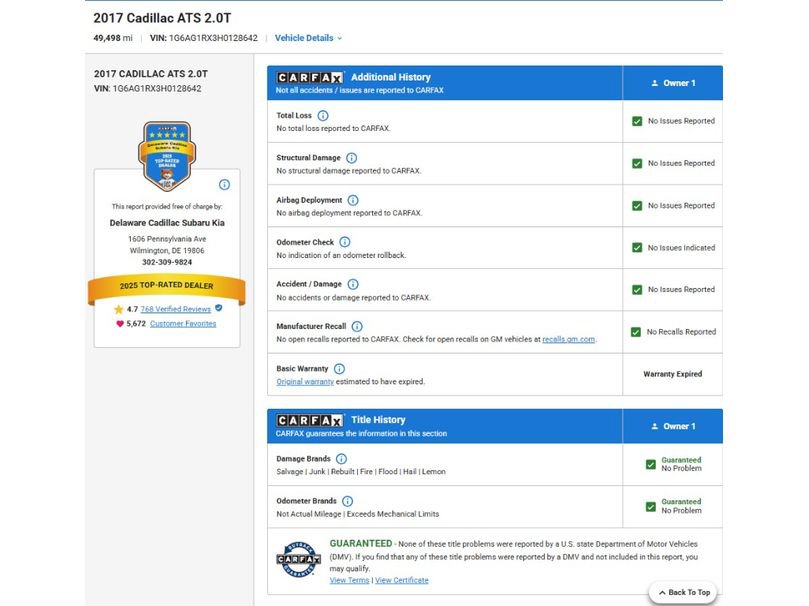Open View Terms link
The width and height of the screenshot is (809, 606).
pyautogui.click(x=349, y=580)
